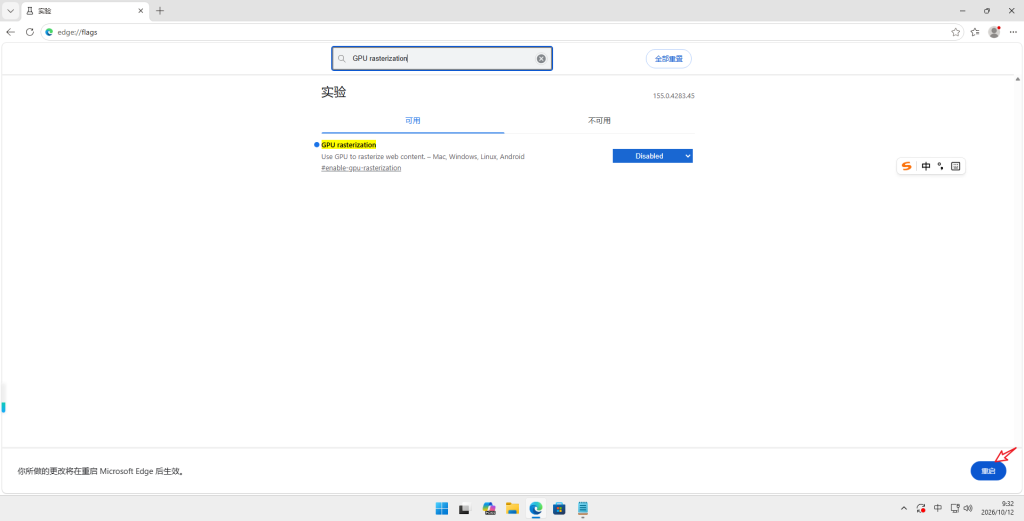Click the flag description mentioning Mac, Windows
This screenshot has width=1024, height=521.
coord(423,157)
